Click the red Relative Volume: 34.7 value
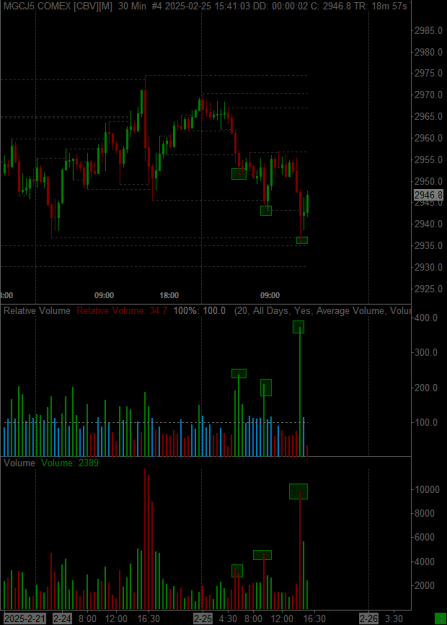The height and width of the screenshot is (625, 447). (x=122, y=311)
